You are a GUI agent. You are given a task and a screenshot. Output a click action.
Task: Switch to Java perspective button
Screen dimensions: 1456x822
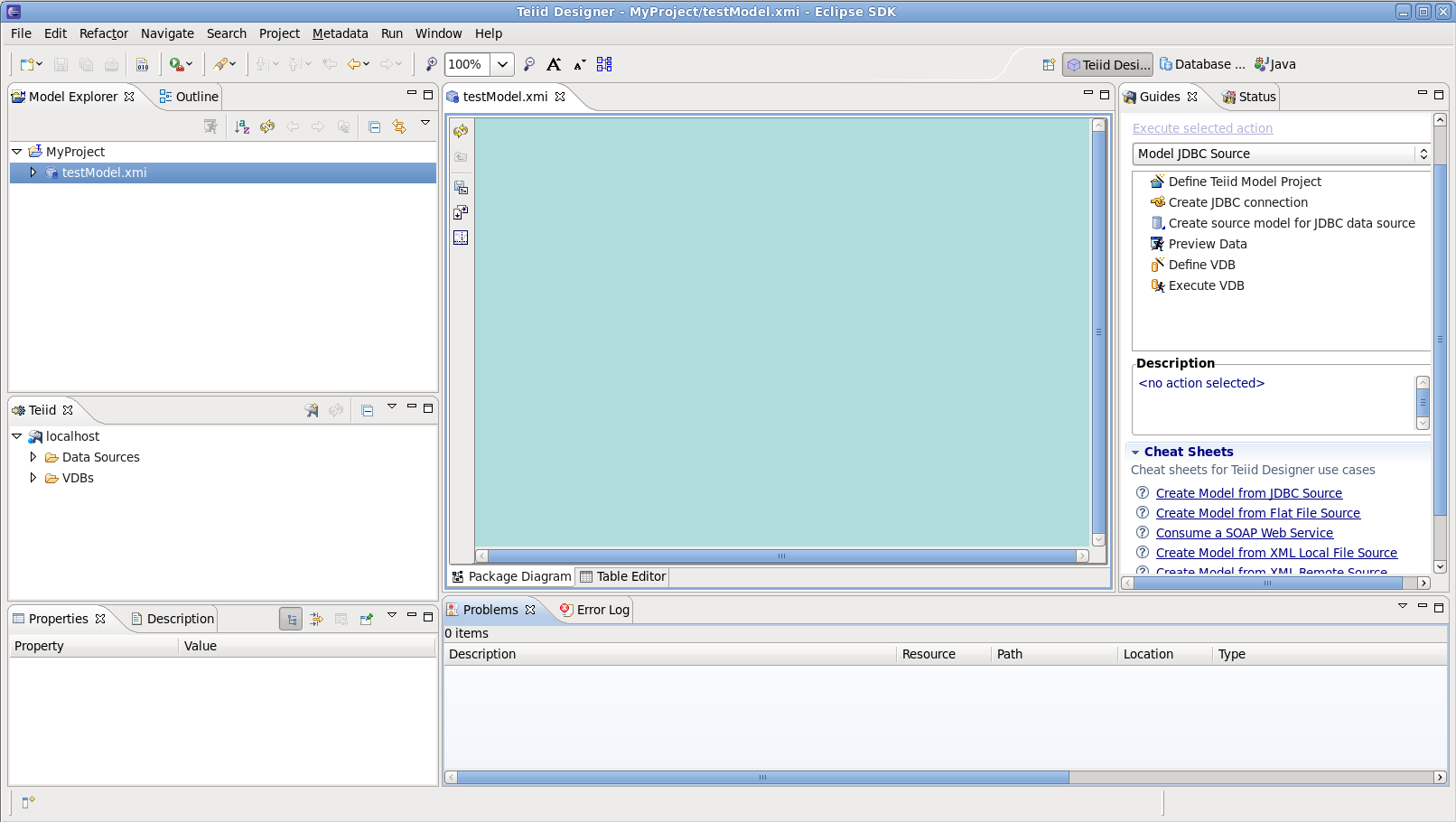click(1275, 64)
